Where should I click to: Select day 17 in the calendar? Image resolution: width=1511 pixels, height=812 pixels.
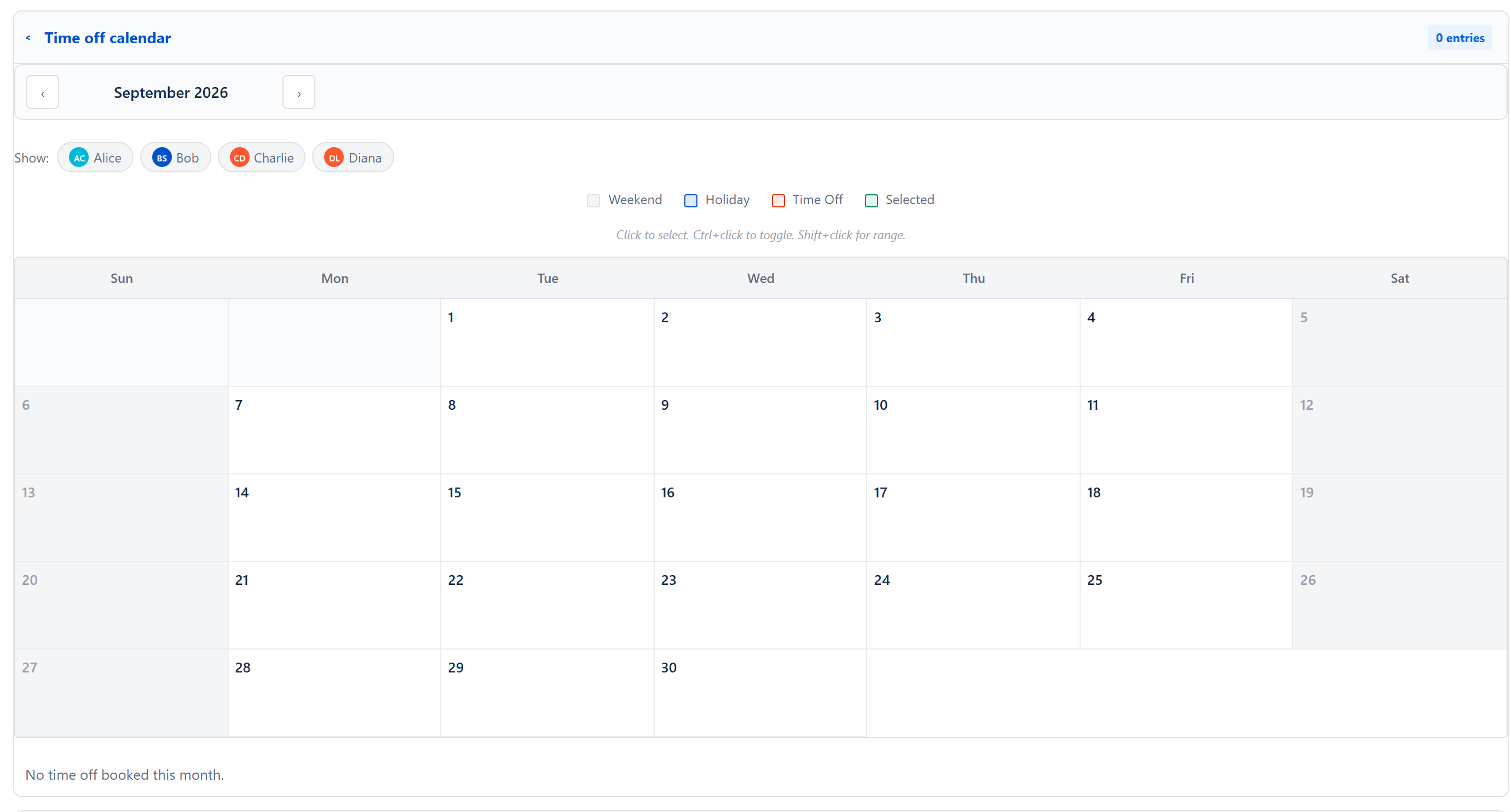tap(973, 518)
